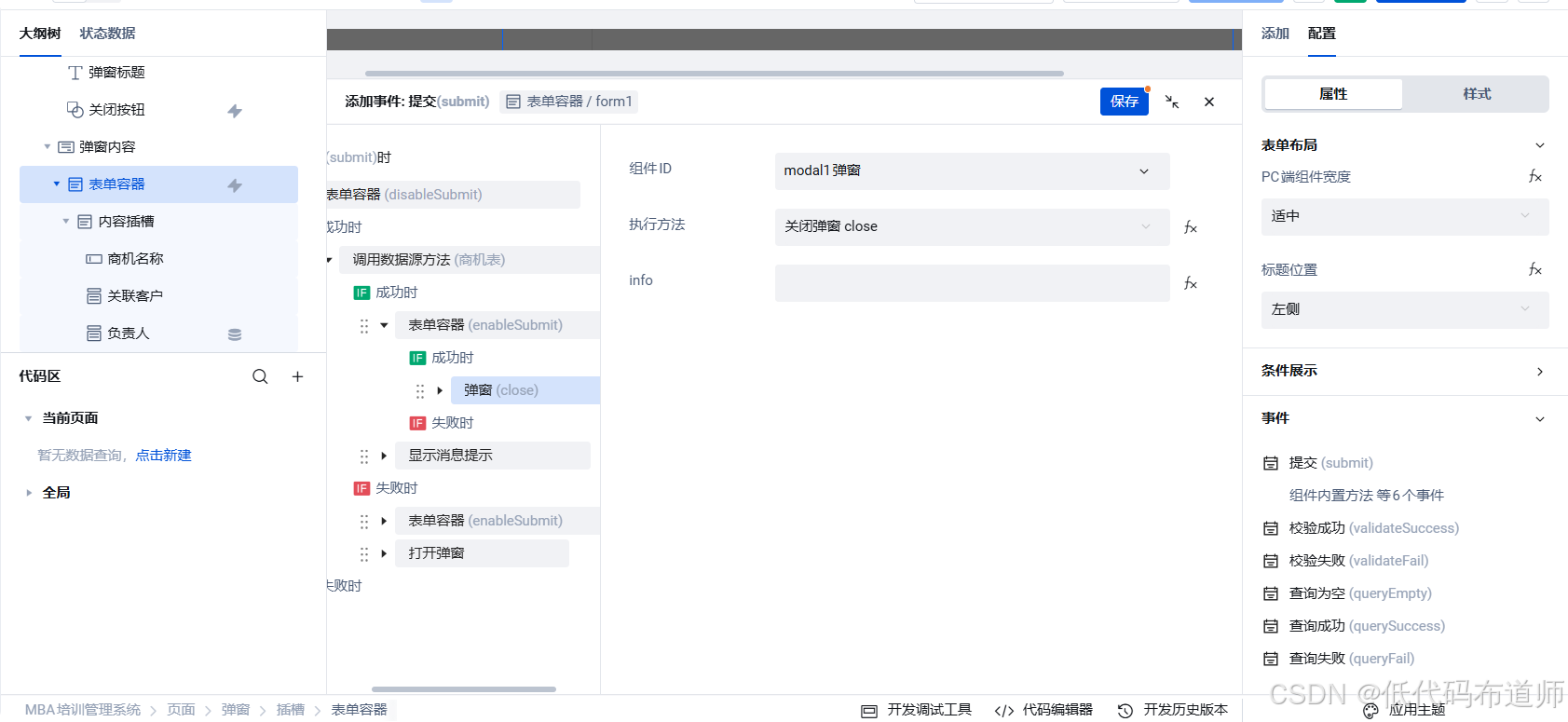
Task: Click 表单容器 / form1 breadcrumb tag
Action: tap(569, 102)
